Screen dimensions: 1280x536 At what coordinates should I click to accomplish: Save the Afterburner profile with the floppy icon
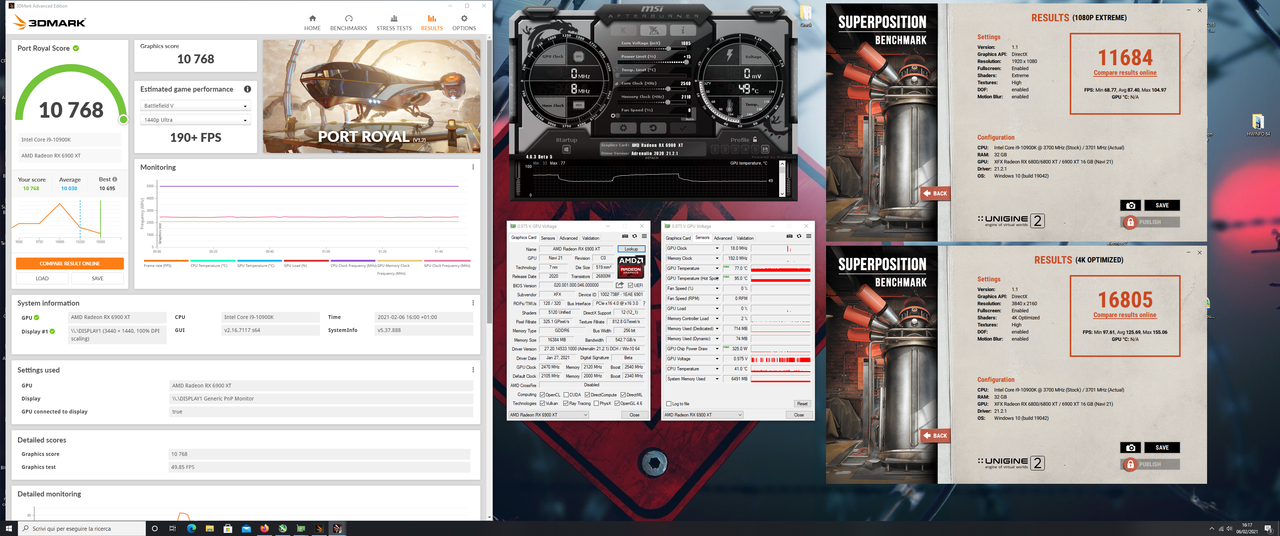coord(765,148)
